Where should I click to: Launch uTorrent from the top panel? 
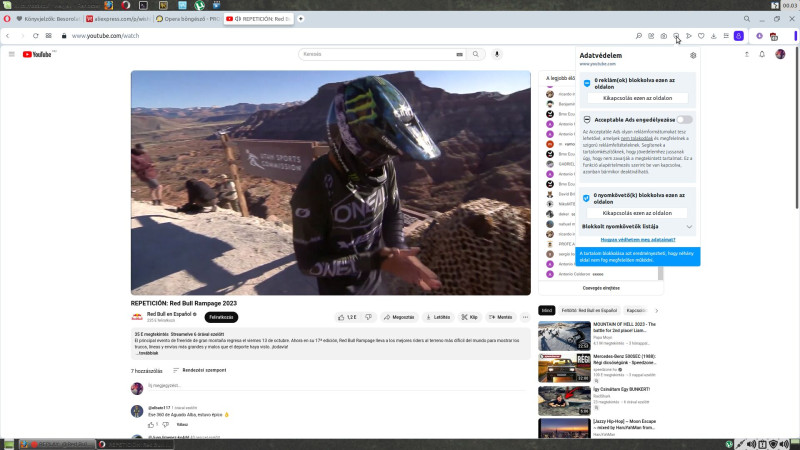pos(199,5)
